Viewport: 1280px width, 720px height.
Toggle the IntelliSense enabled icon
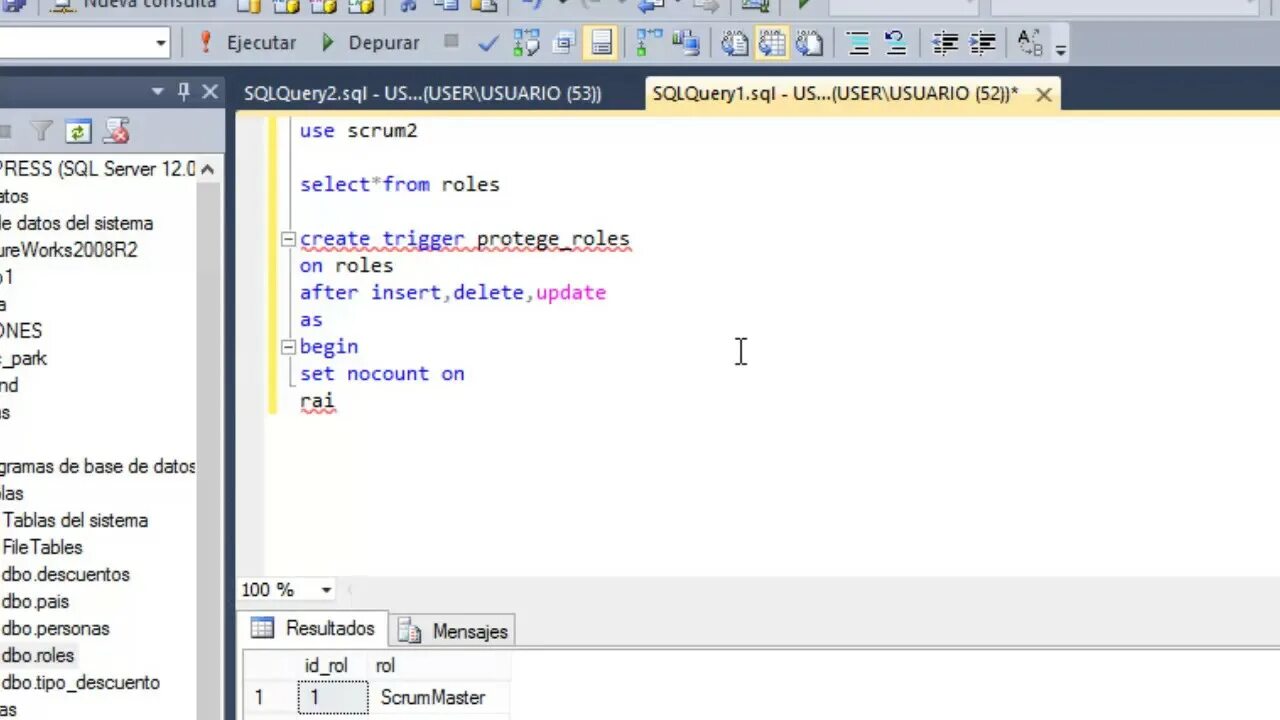pos(601,43)
